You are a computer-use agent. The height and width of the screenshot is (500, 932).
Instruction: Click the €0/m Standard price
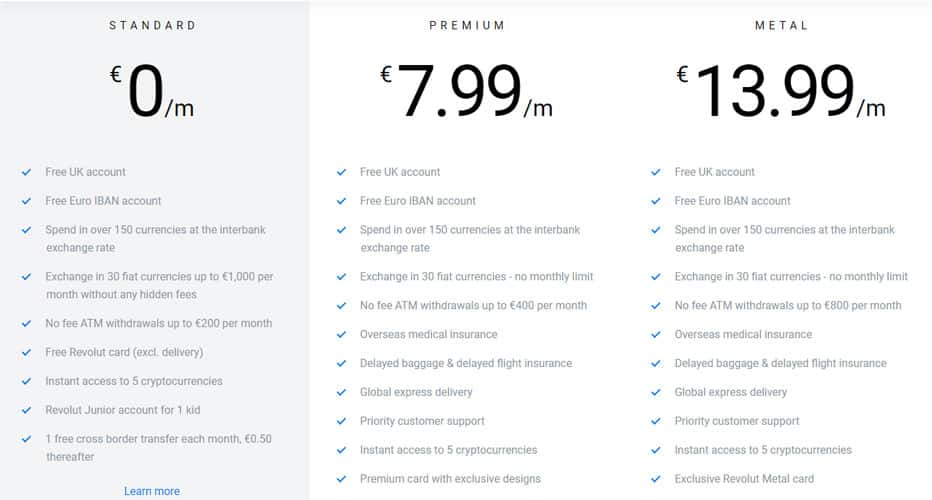click(152, 91)
